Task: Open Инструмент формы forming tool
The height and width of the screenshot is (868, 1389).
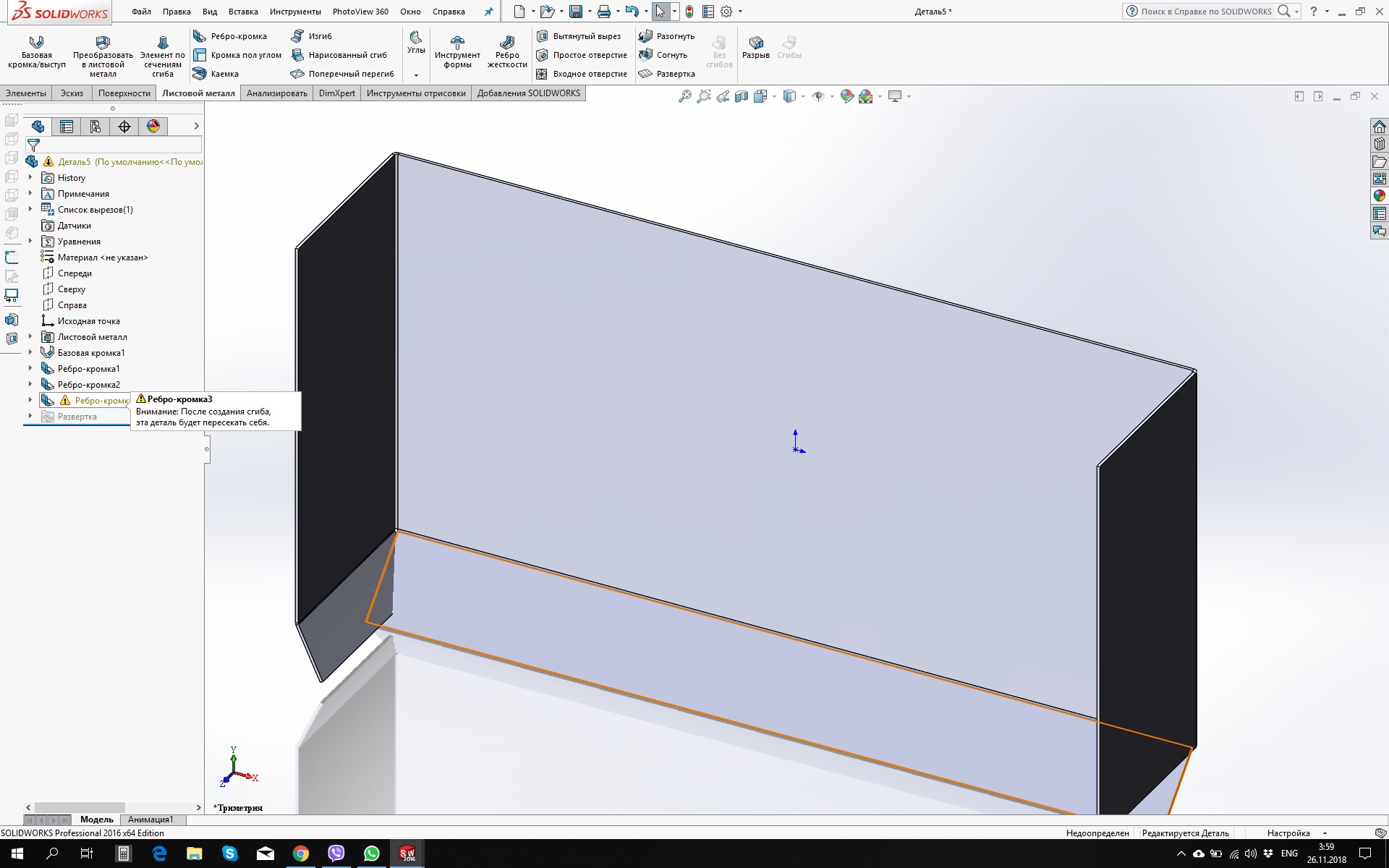Action: [457, 51]
